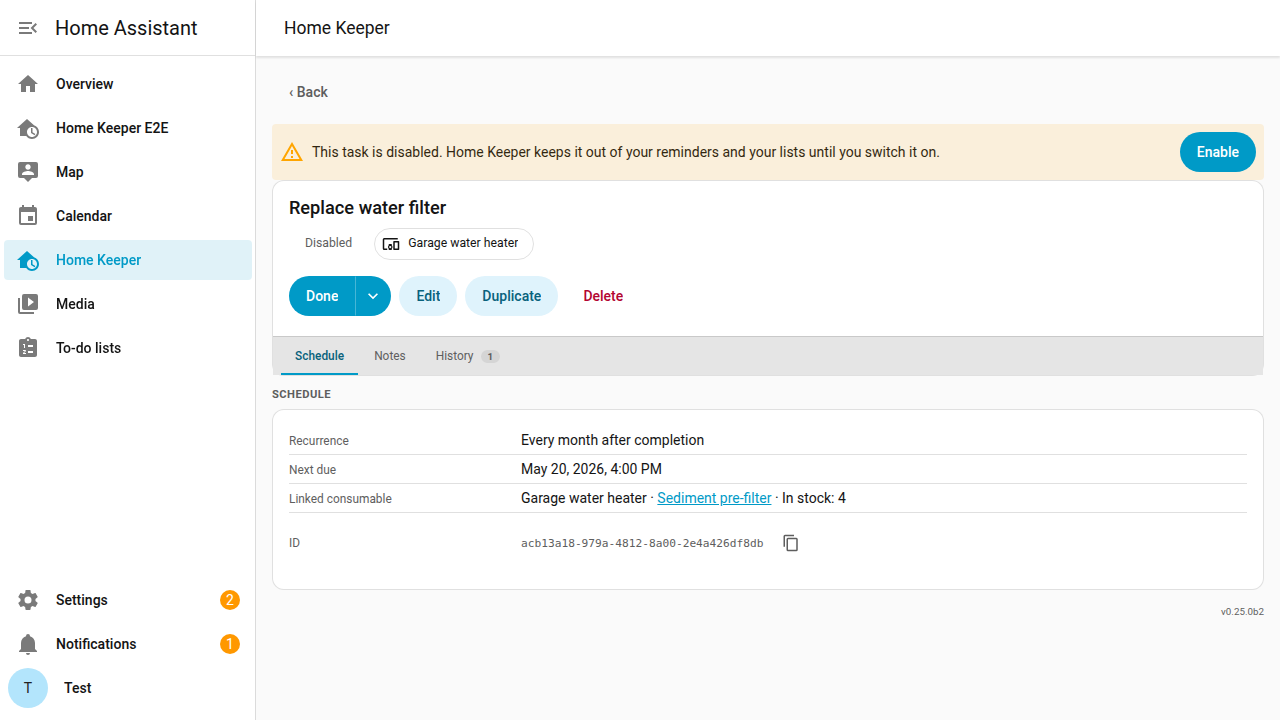Viewport: 1280px width, 720px height.
Task: Open the Settings gear icon
Action: click(x=28, y=600)
